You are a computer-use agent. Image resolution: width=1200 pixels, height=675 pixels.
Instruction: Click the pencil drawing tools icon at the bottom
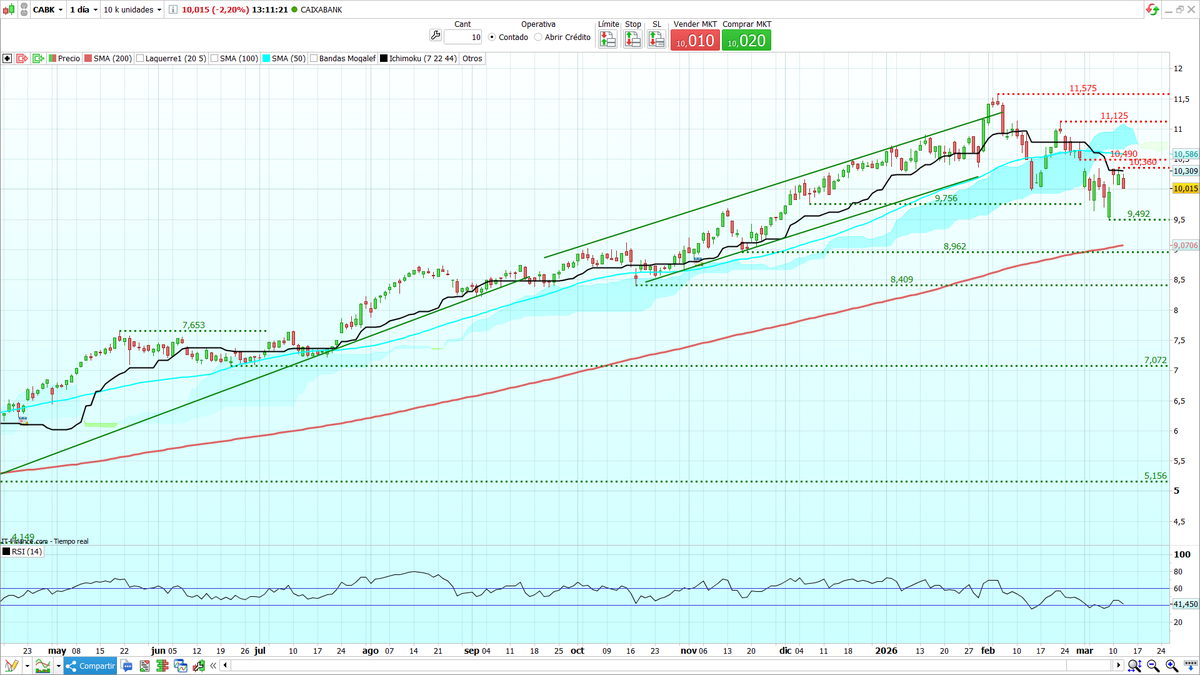click(x=12, y=665)
